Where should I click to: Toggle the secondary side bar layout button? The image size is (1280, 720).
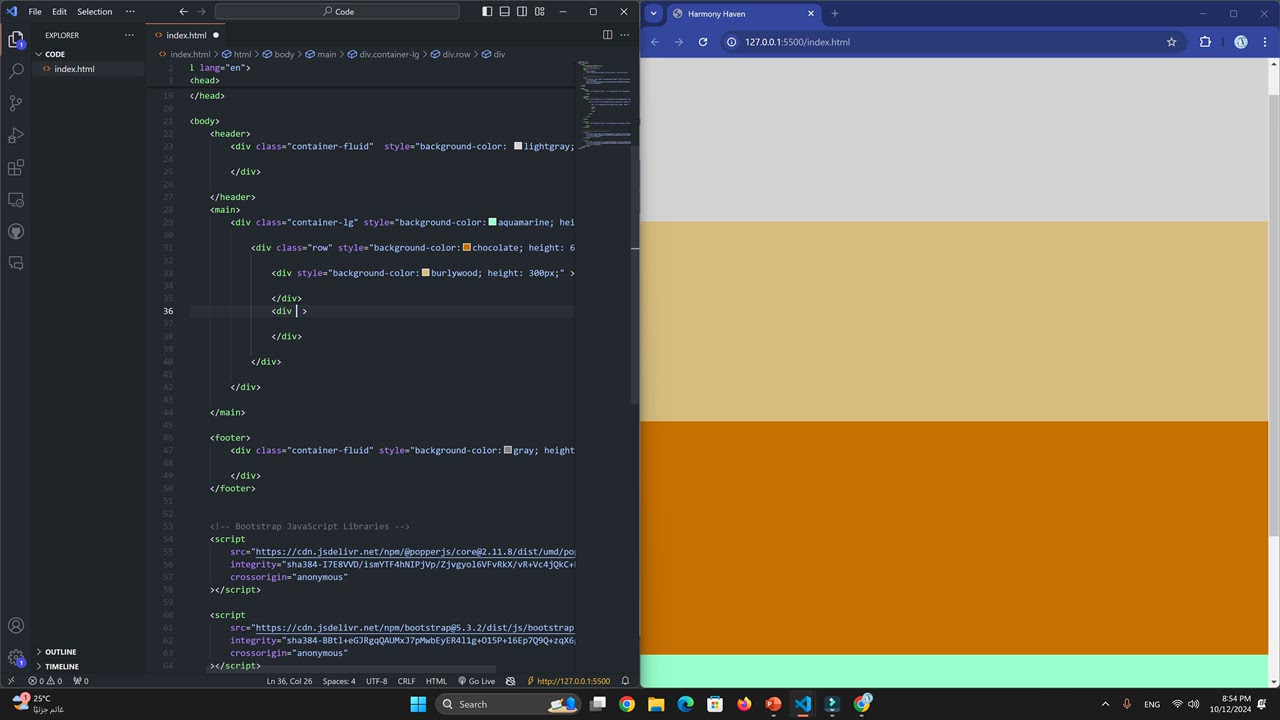click(522, 12)
